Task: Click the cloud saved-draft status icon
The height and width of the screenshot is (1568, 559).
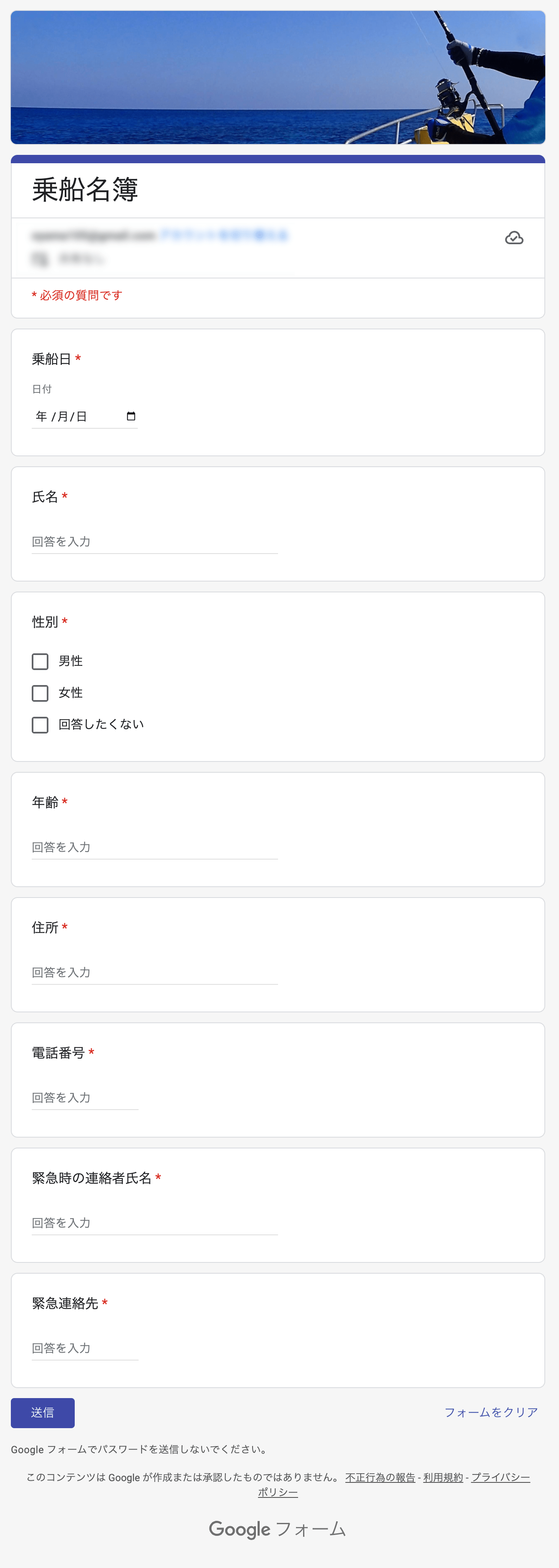Action: [x=514, y=238]
